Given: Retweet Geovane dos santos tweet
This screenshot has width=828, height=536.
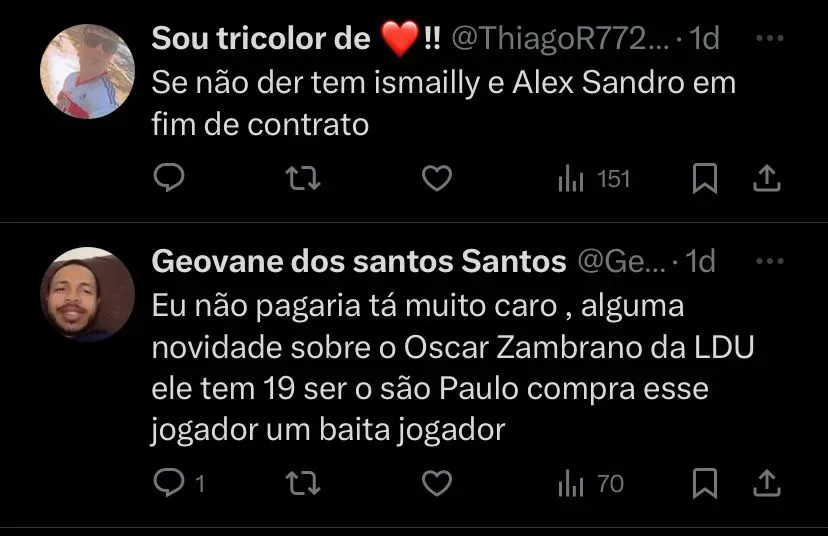Looking at the screenshot, I should coord(303,483).
